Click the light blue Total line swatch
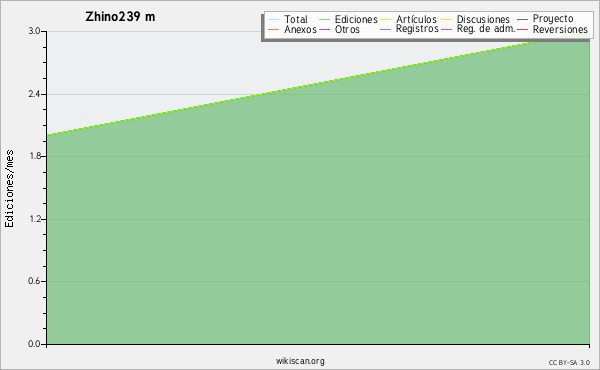The image size is (600, 370). click(274, 20)
